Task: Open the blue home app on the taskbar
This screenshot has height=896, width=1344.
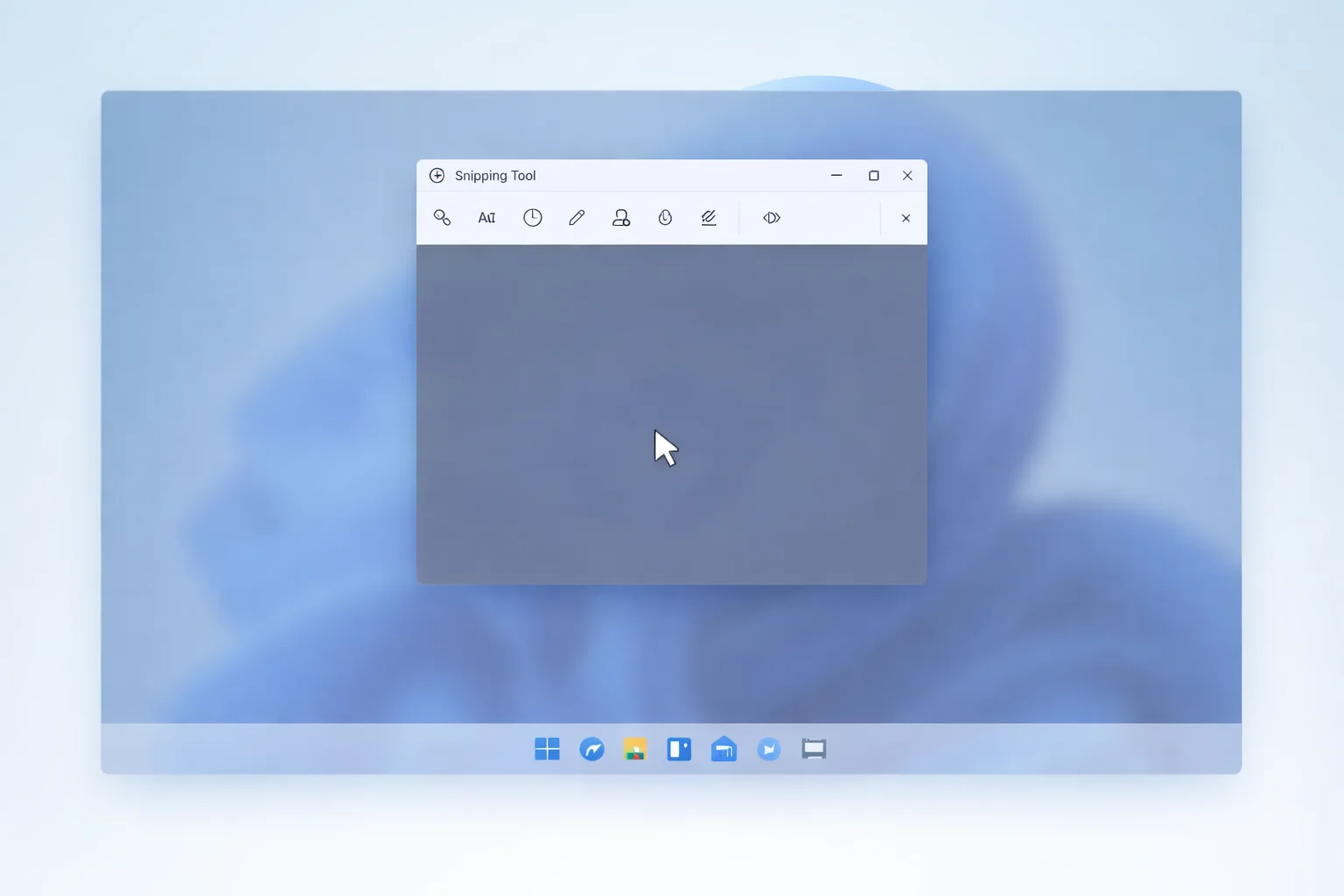Action: coord(724,749)
